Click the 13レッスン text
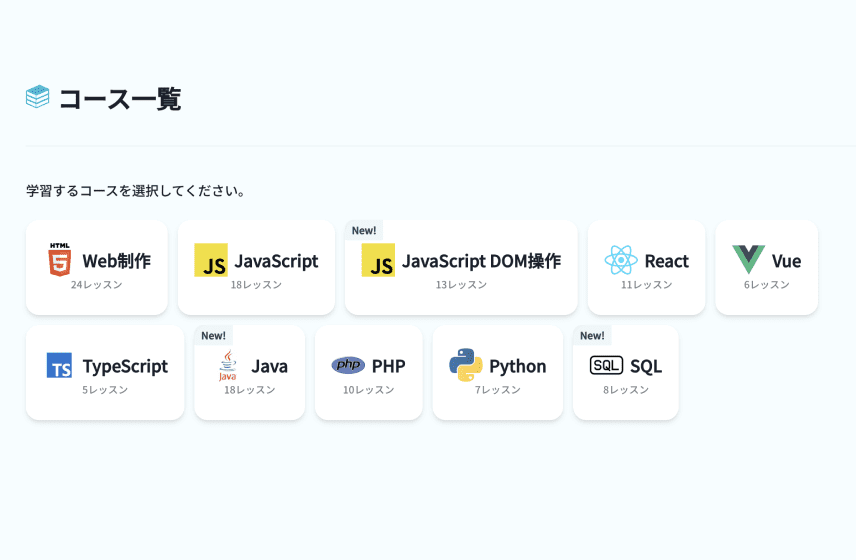This screenshot has height=560, width=856. tap(461, 285)
